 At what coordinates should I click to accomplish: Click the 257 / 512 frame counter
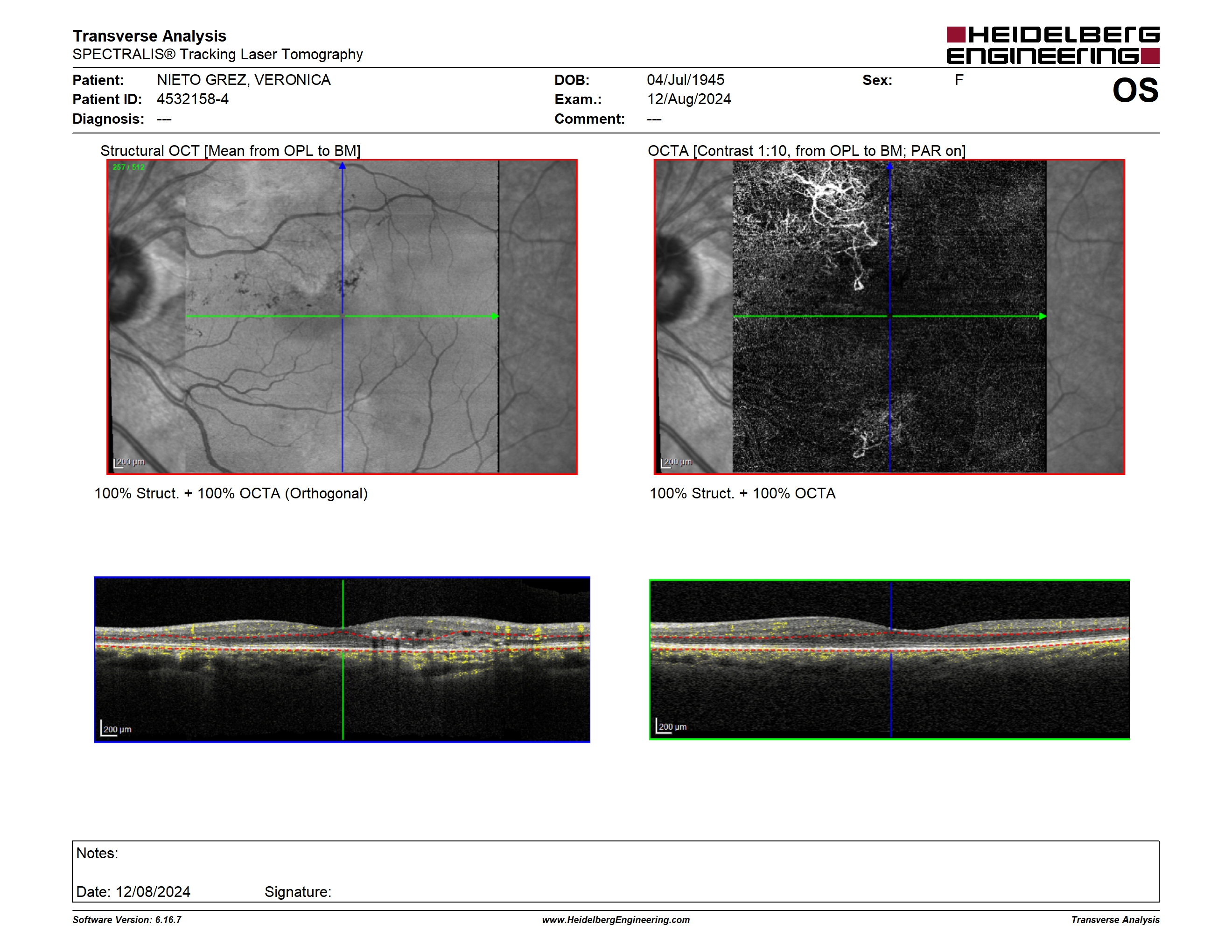click(x=129, y=167)
